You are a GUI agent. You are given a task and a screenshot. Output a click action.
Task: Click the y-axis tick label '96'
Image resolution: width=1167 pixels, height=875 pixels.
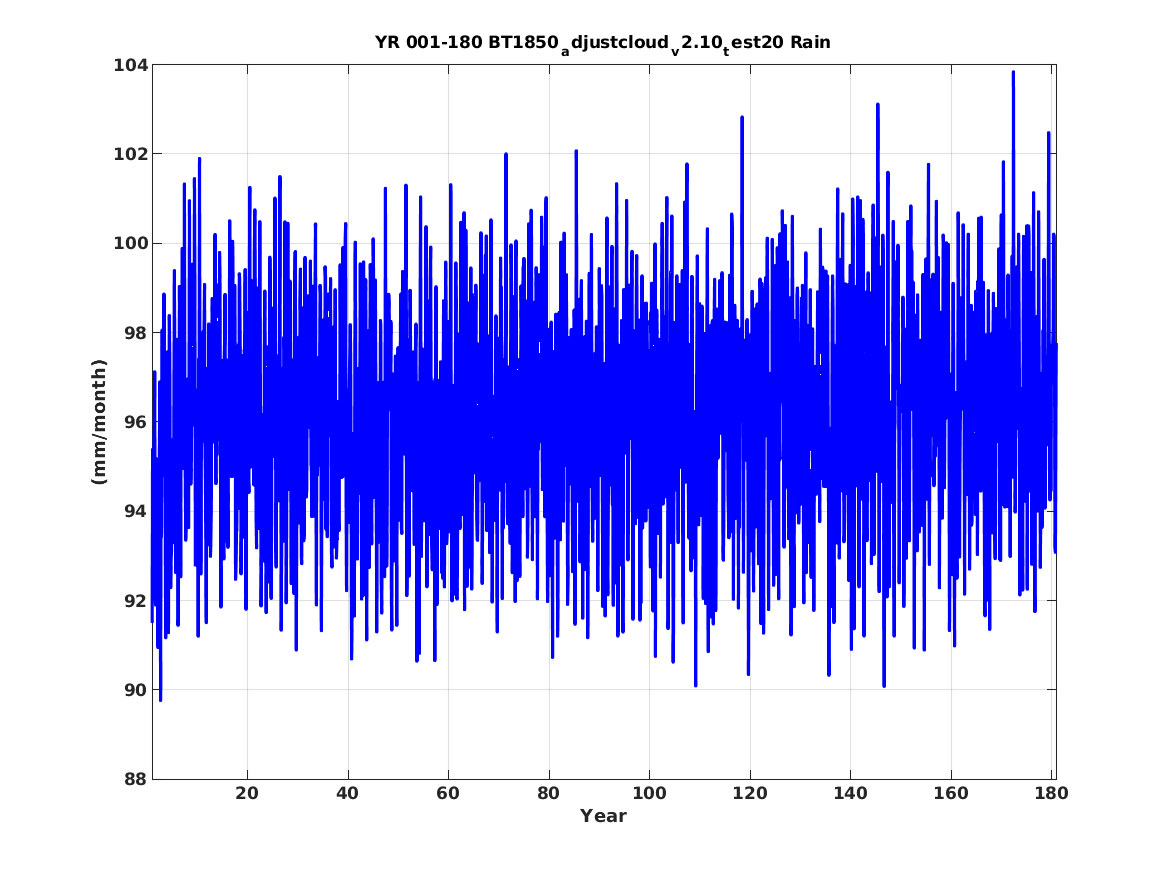[x=136, y=422]
